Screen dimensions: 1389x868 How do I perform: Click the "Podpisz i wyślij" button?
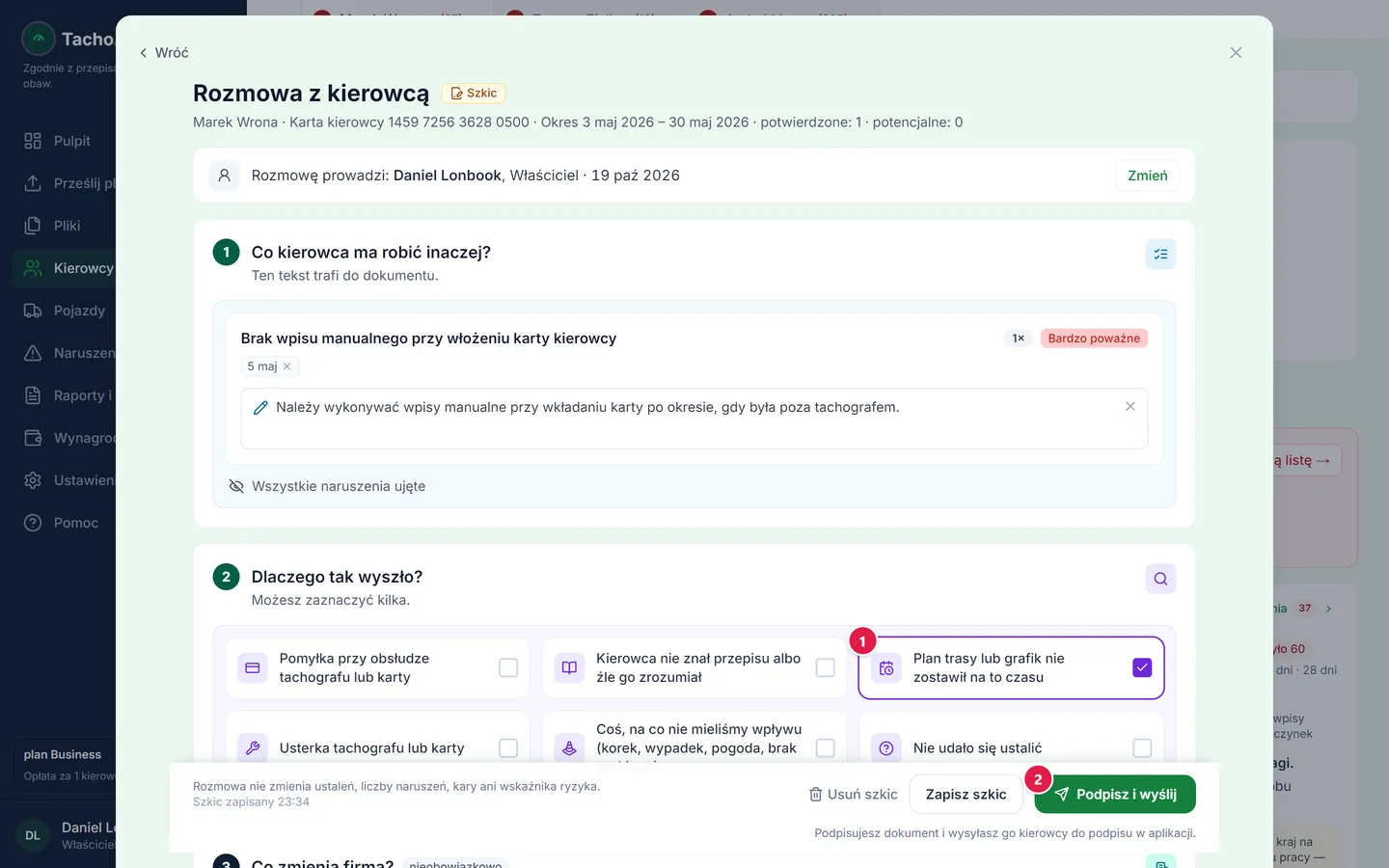pos(1115,795)
